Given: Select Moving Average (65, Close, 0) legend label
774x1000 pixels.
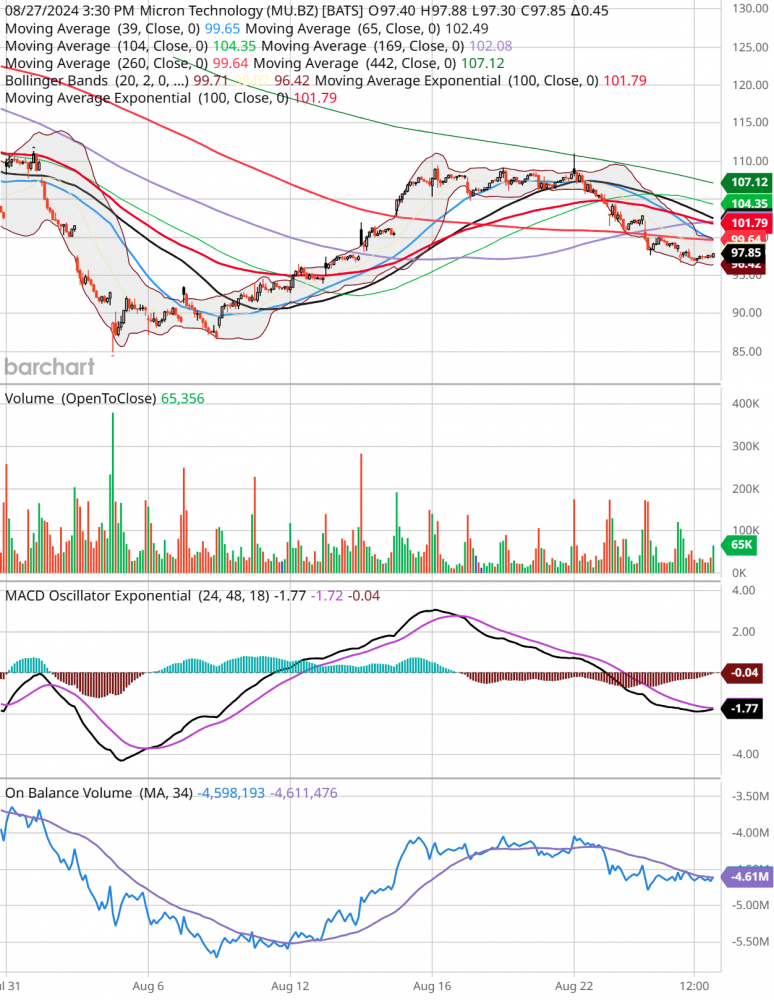Looking at the screenshot, I should pos(343,29).
